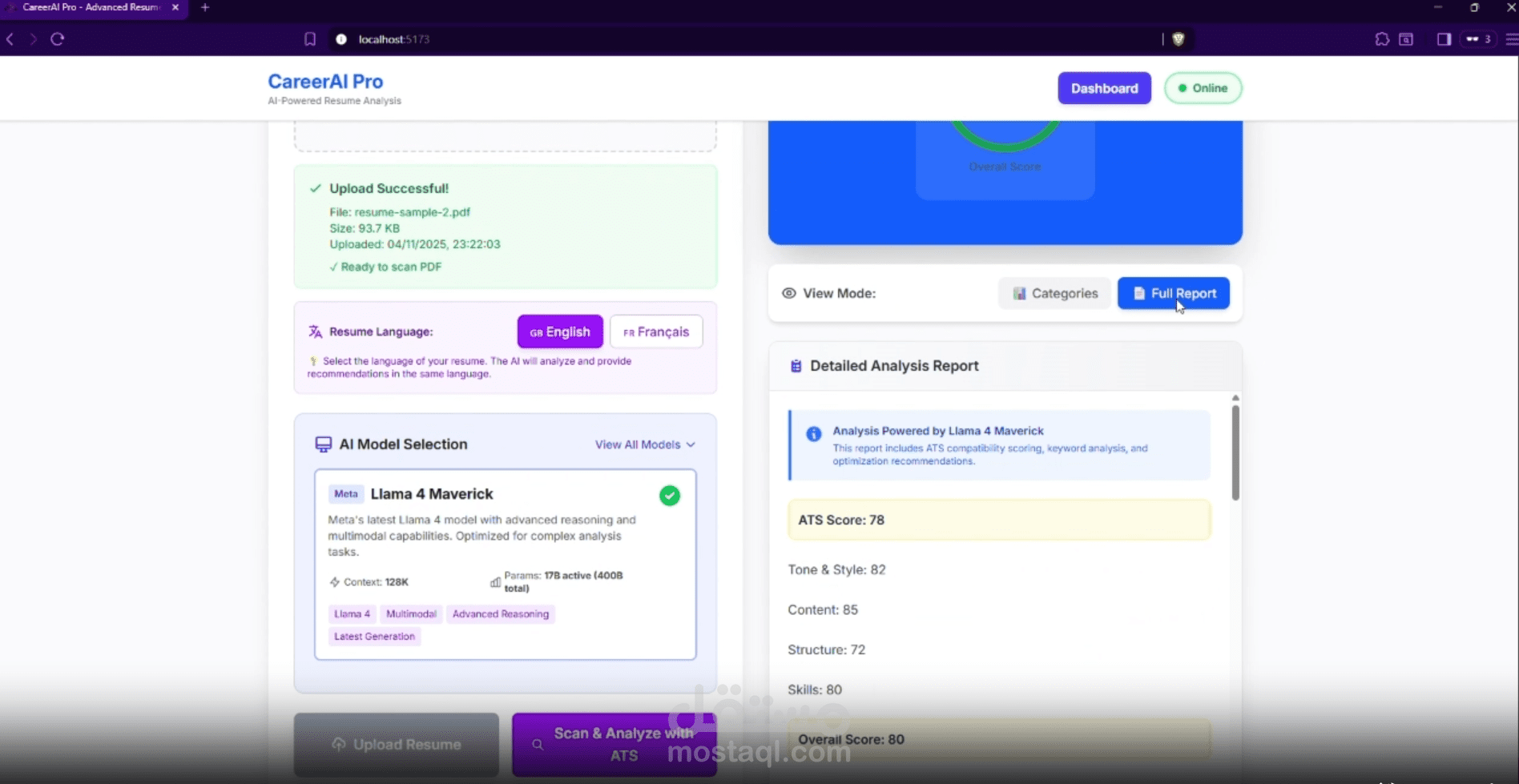Switch resume language to Français

[655, 331]
